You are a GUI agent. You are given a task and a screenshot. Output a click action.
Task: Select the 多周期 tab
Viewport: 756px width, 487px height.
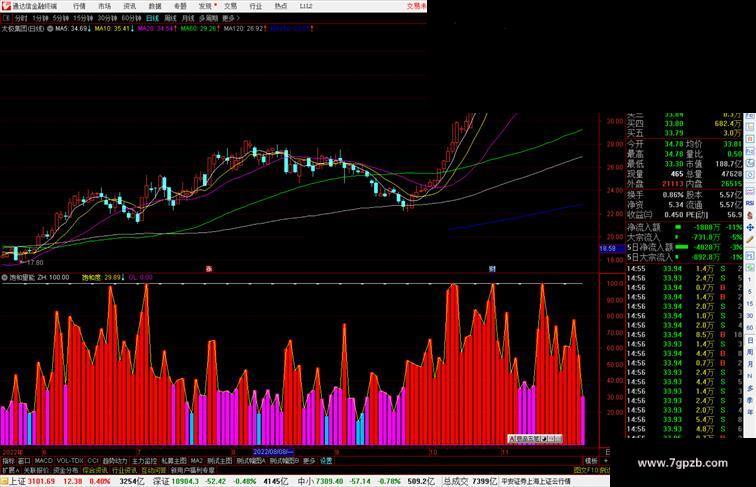pos(208,18)
